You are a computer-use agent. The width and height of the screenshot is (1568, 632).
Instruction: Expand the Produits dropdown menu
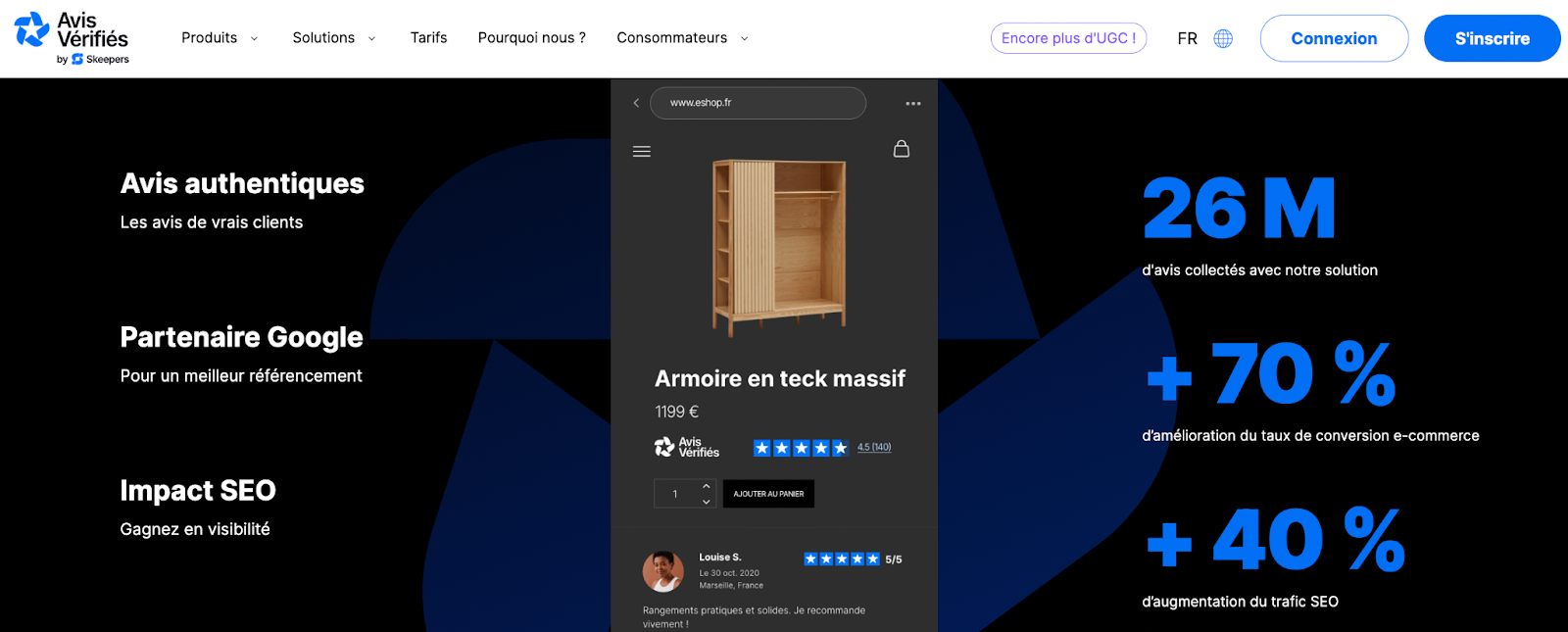pos(220,38)
